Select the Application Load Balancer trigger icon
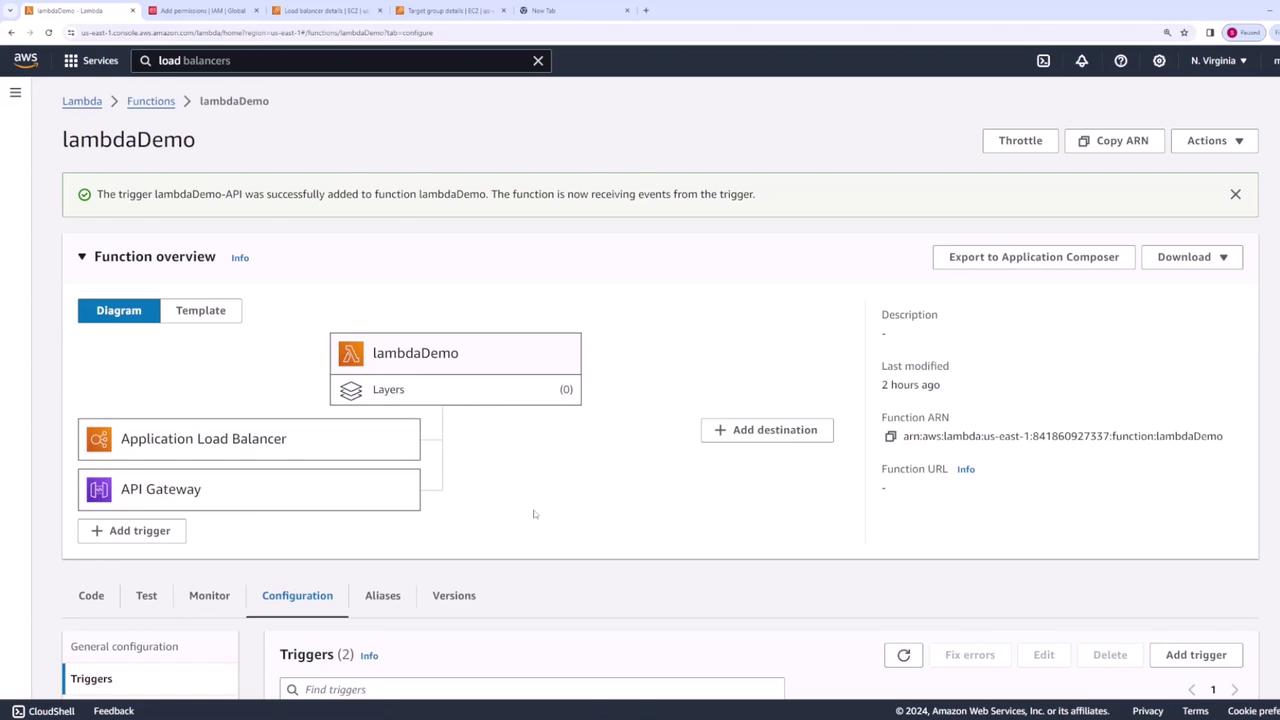 99,439
